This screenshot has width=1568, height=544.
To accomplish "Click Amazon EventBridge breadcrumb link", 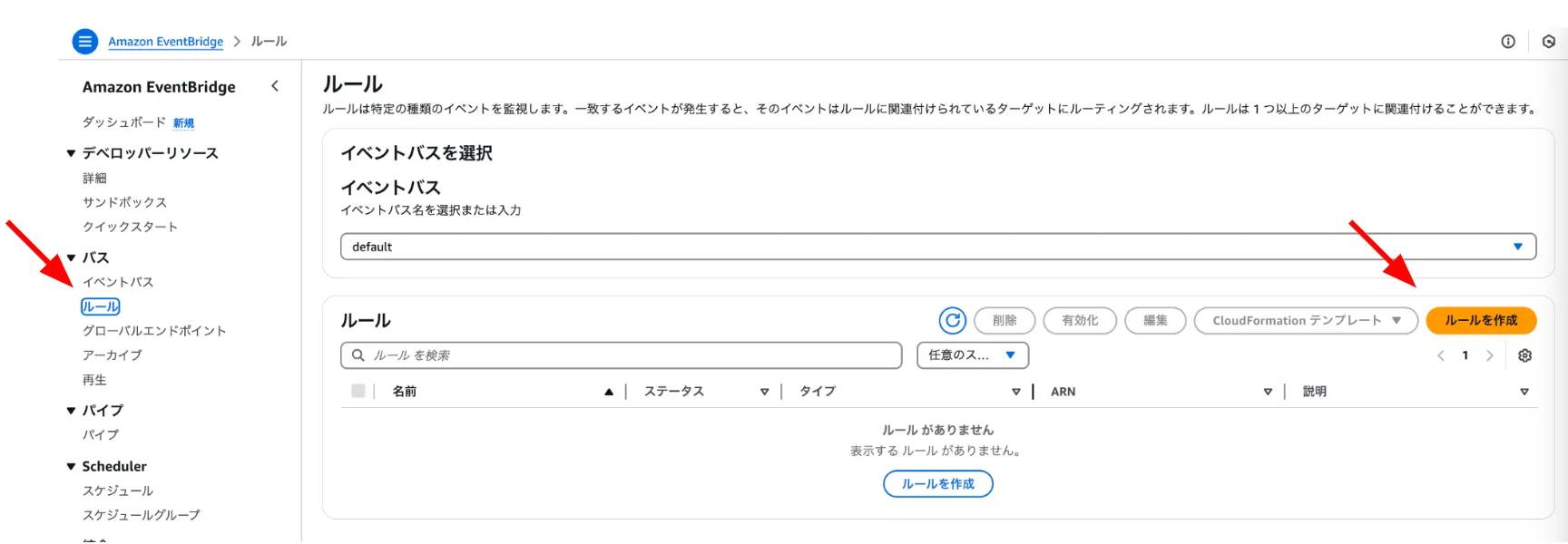I will [165, 42].
